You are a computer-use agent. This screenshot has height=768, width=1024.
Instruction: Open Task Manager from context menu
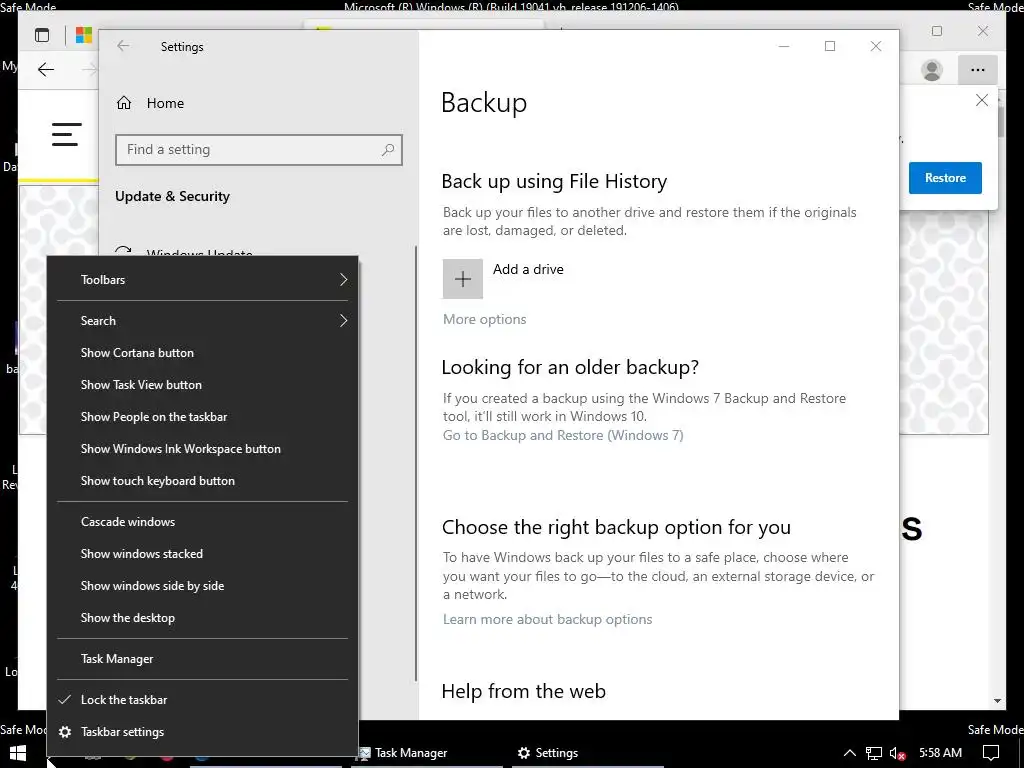202,659
